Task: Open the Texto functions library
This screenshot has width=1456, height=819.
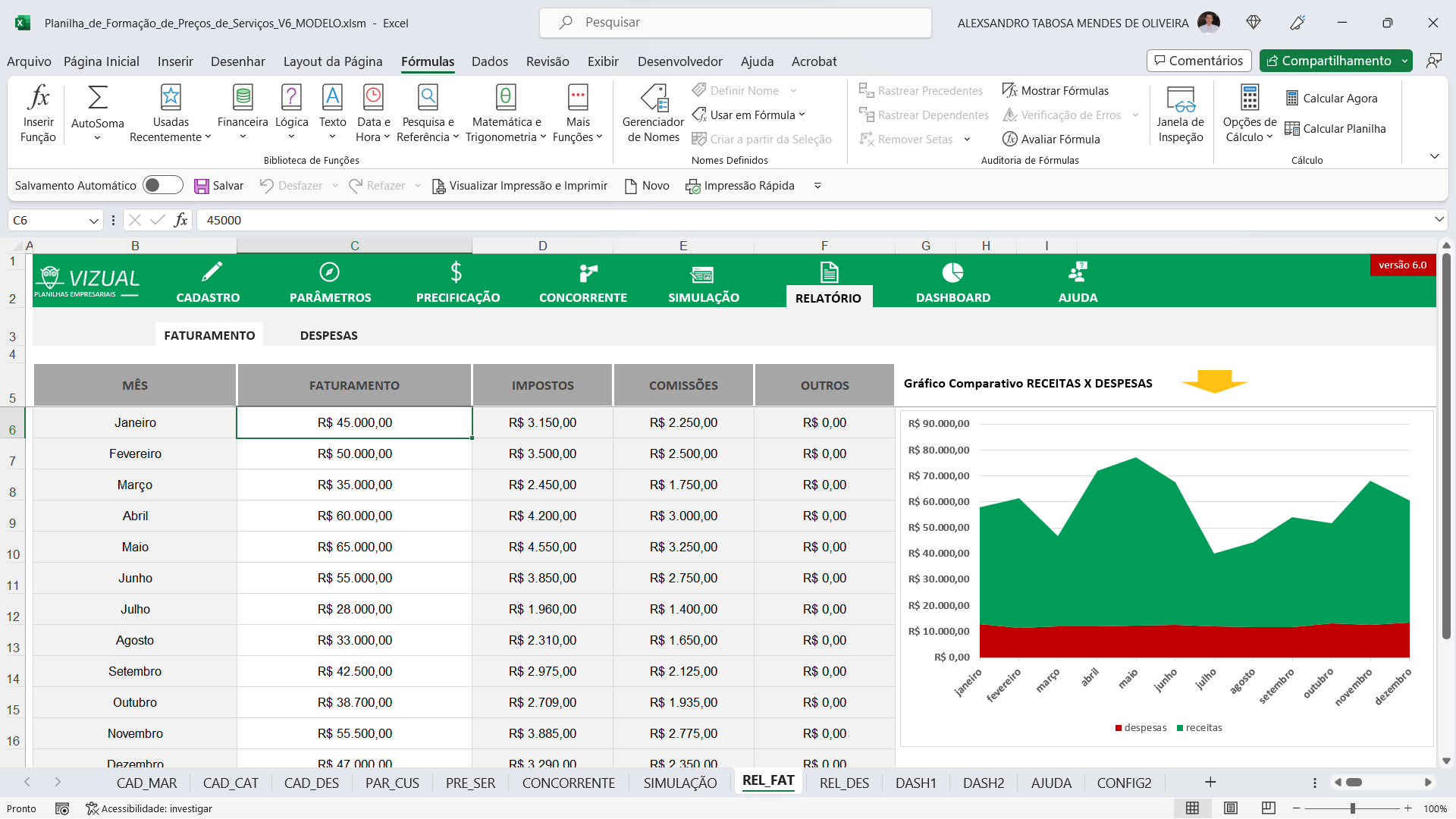Action: (x=332, y=114)
